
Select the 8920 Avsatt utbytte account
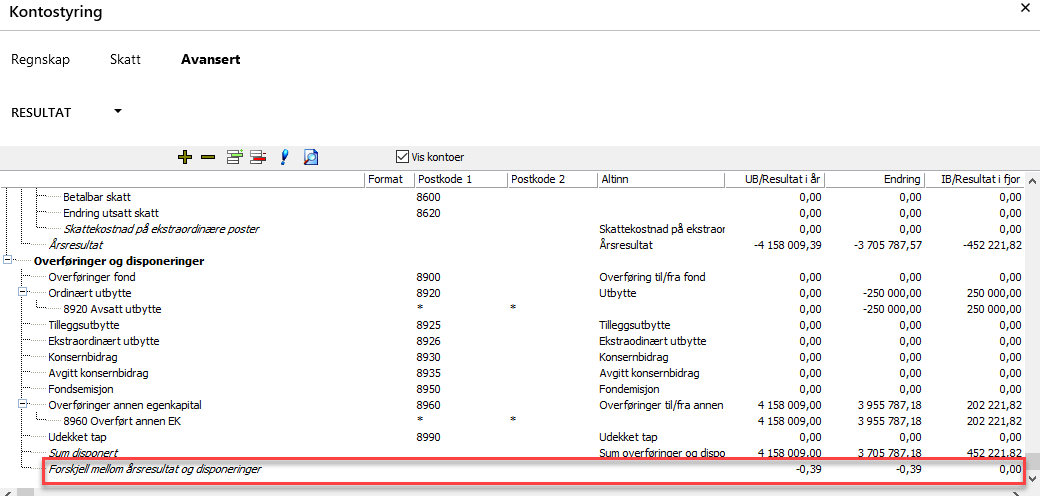[112, 309]
